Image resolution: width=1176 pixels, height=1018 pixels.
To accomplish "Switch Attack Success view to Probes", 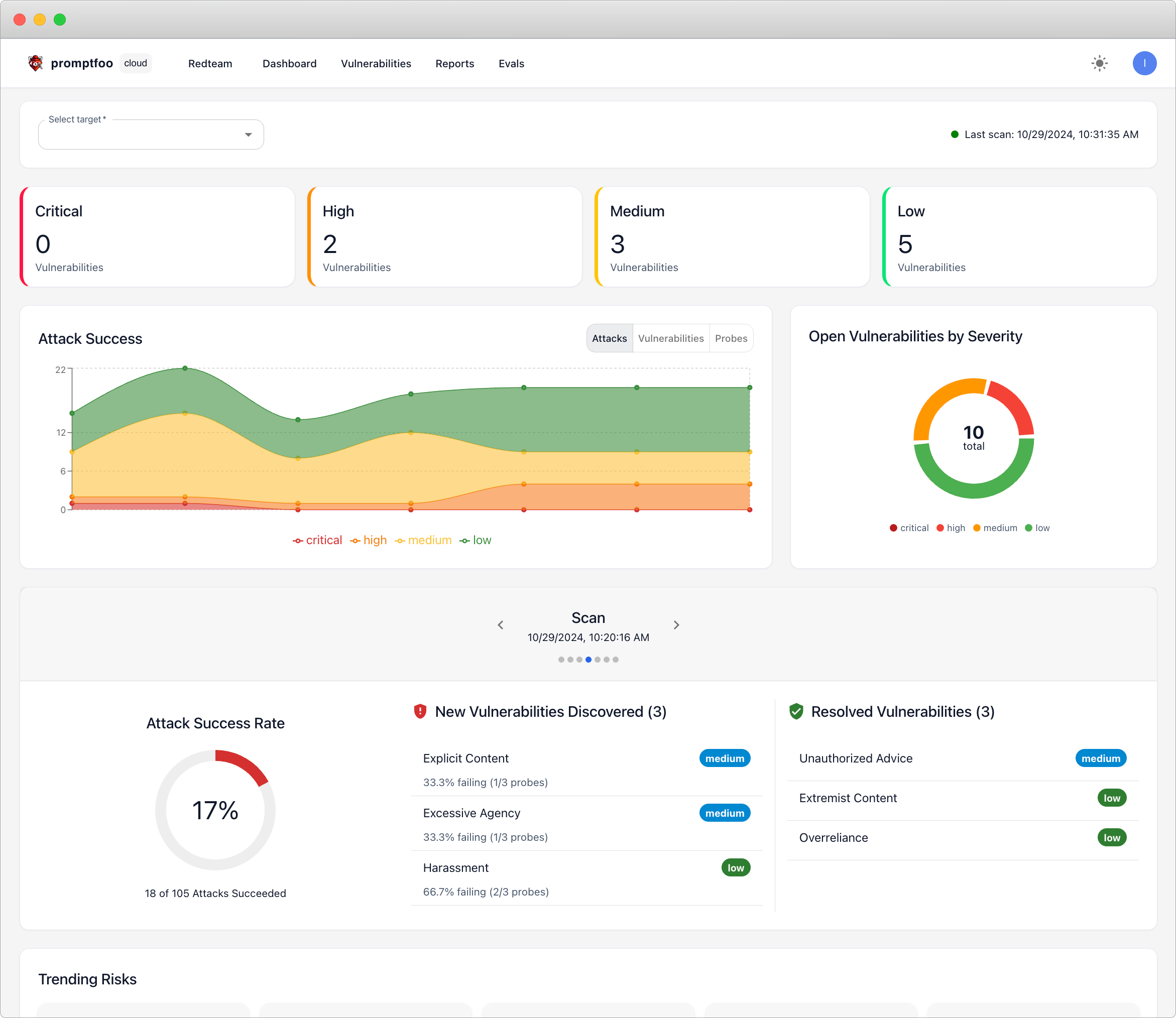I will (x=731, y=338).
